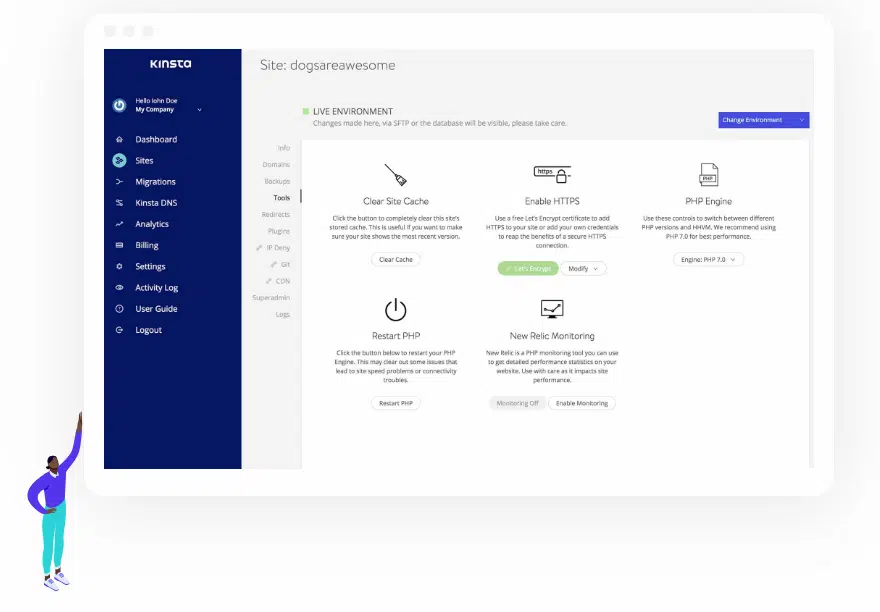Click the Settings gear icon
The height and width of the screenshot is (612, 880).
(119, 267)
